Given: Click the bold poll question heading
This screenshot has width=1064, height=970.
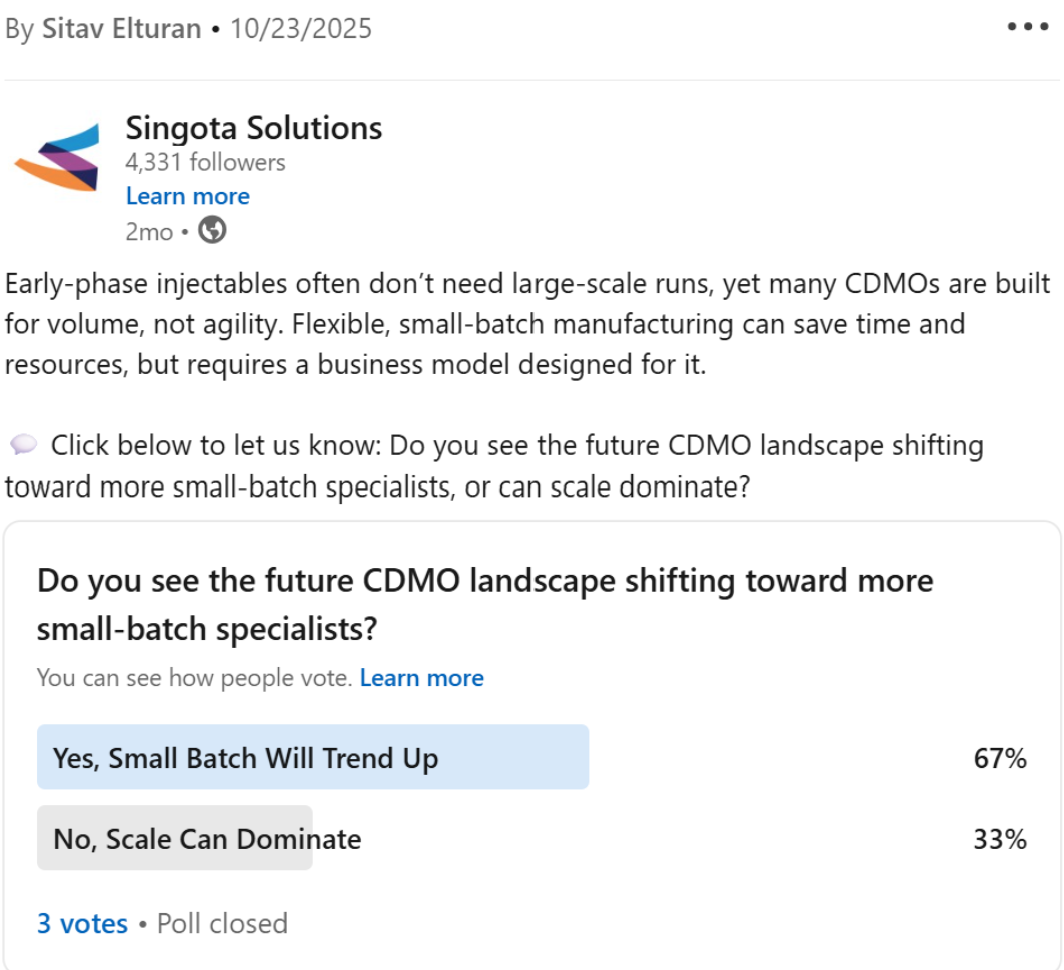Looking at the screenshot, I should pyautogui.click(x=485, y=605).
